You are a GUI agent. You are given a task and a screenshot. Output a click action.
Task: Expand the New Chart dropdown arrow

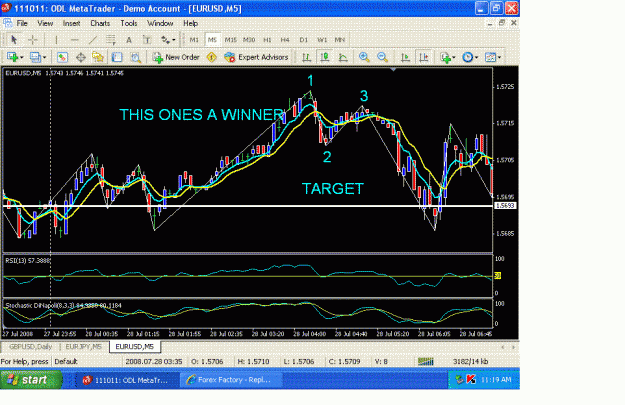[22, 58]
